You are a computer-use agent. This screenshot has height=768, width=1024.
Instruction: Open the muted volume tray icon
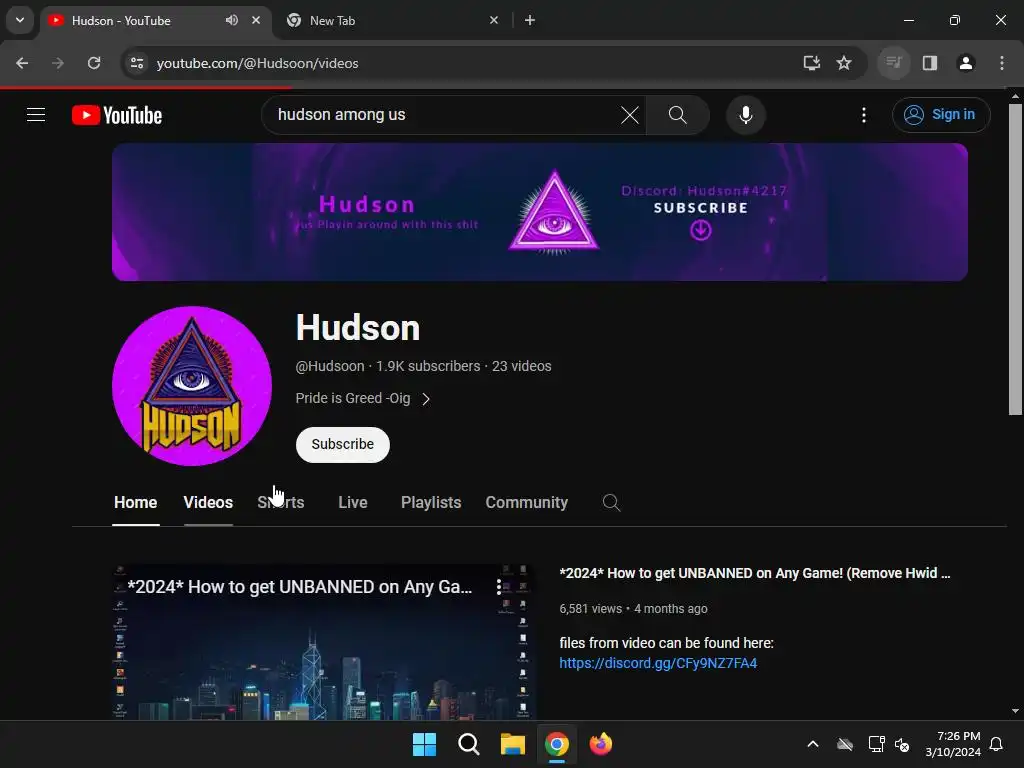point(903,744)
